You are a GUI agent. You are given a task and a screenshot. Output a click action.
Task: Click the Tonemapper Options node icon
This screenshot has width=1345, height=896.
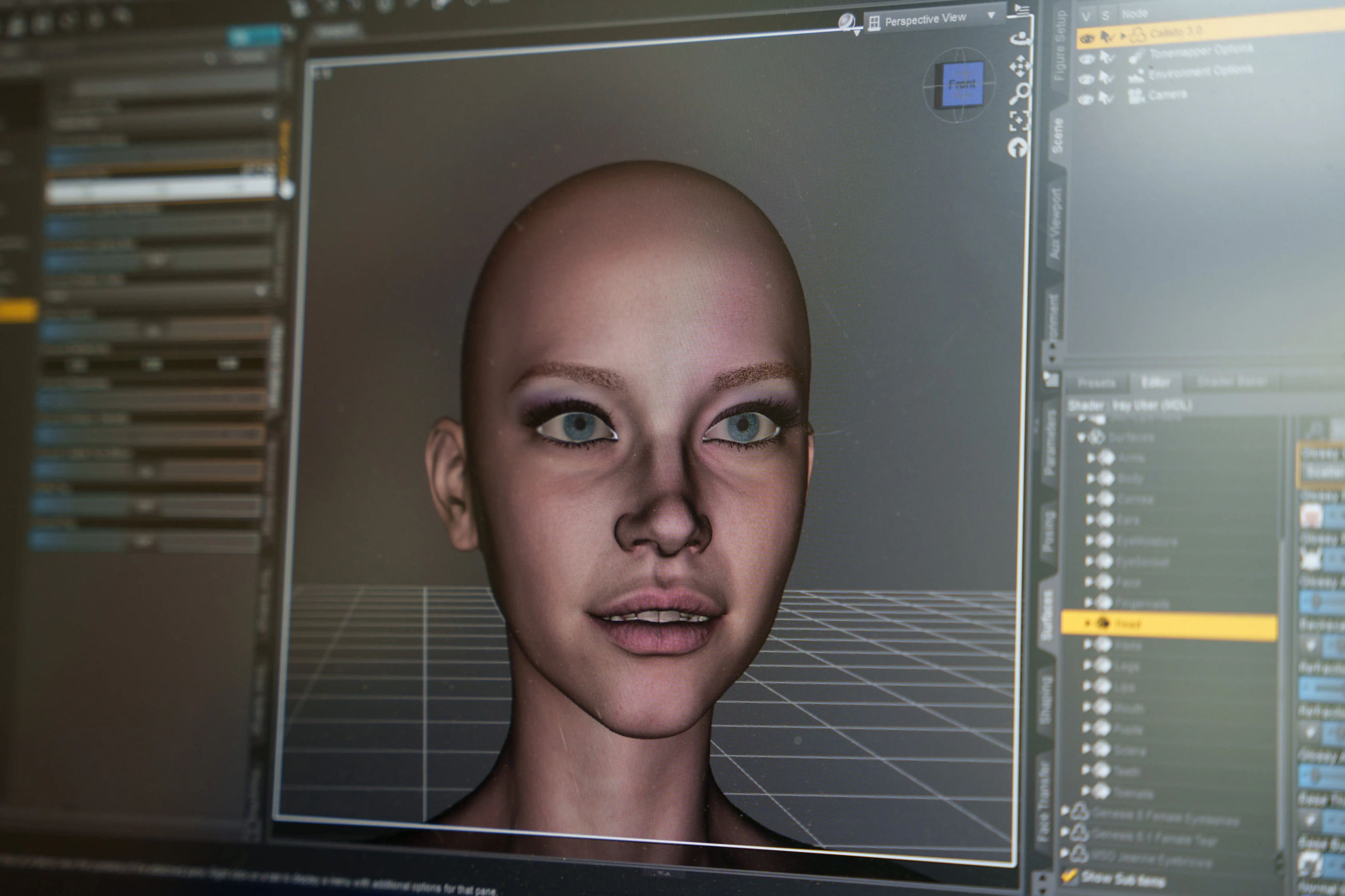(x=1136, y=56)
